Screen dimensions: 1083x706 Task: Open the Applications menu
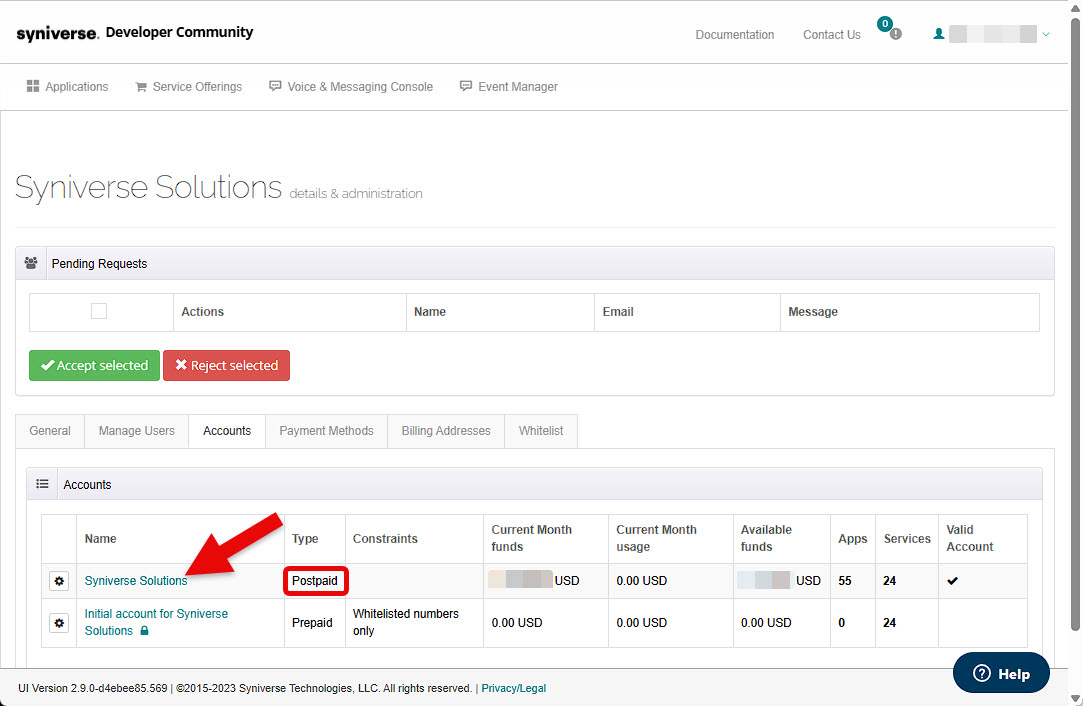pyautogui.click(x=67, y=87)
